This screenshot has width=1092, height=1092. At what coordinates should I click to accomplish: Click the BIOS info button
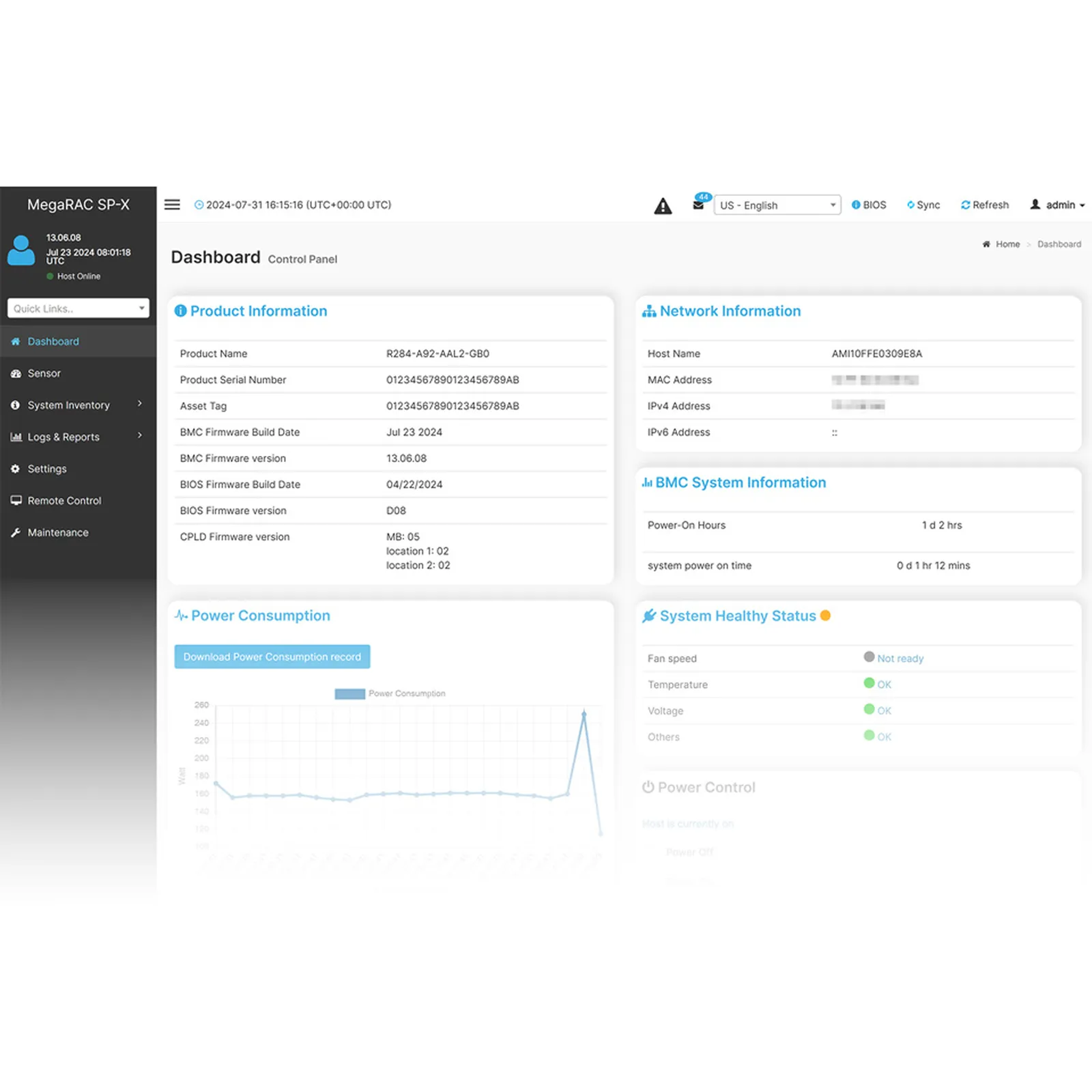coord(869,205)
